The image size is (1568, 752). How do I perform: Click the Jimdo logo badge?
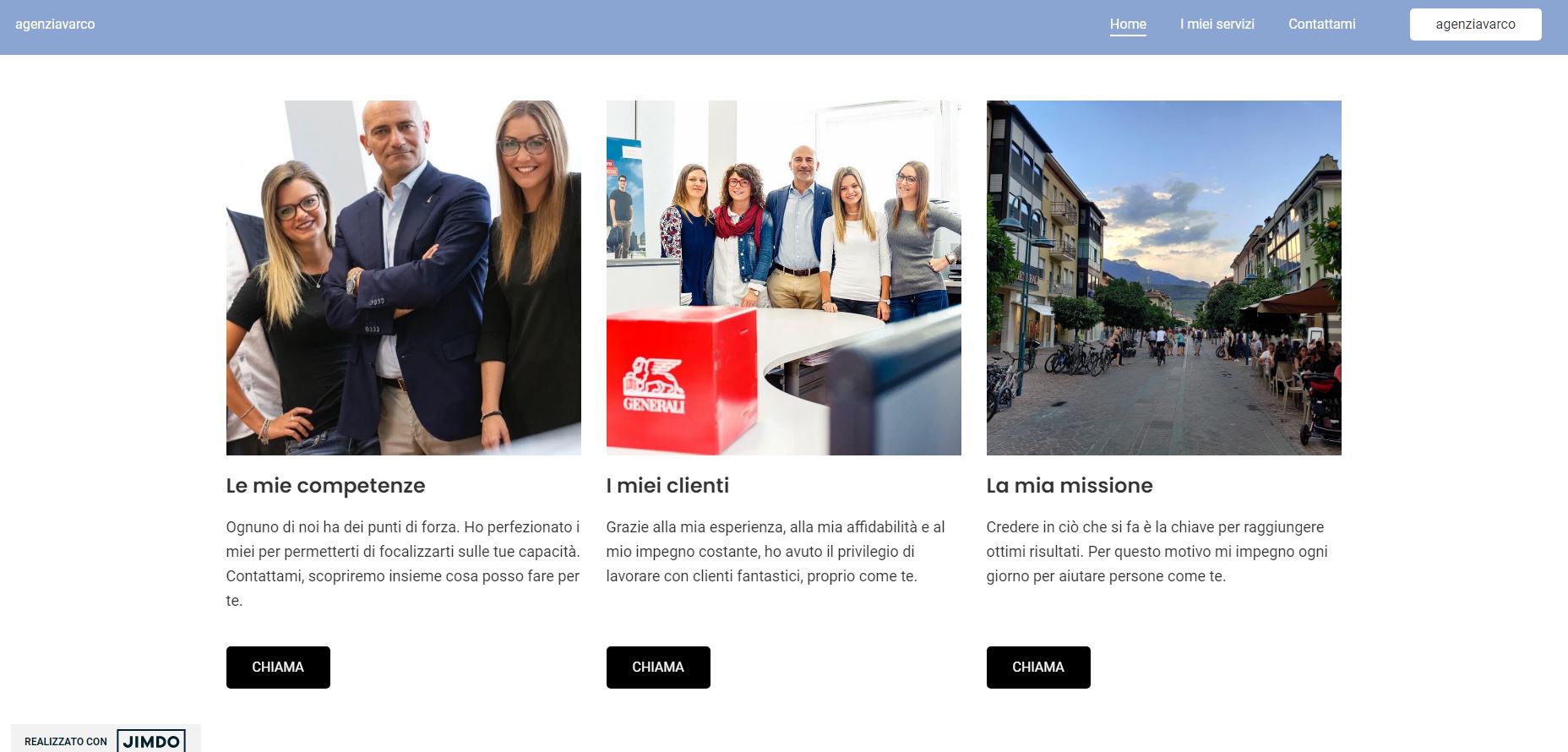coord(151,741)
